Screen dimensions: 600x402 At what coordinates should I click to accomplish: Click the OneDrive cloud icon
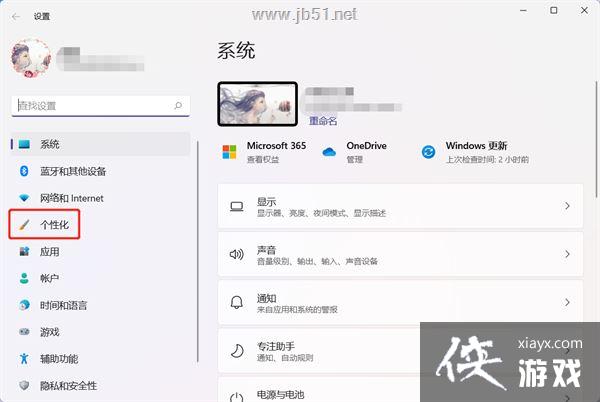pos(329,152)
